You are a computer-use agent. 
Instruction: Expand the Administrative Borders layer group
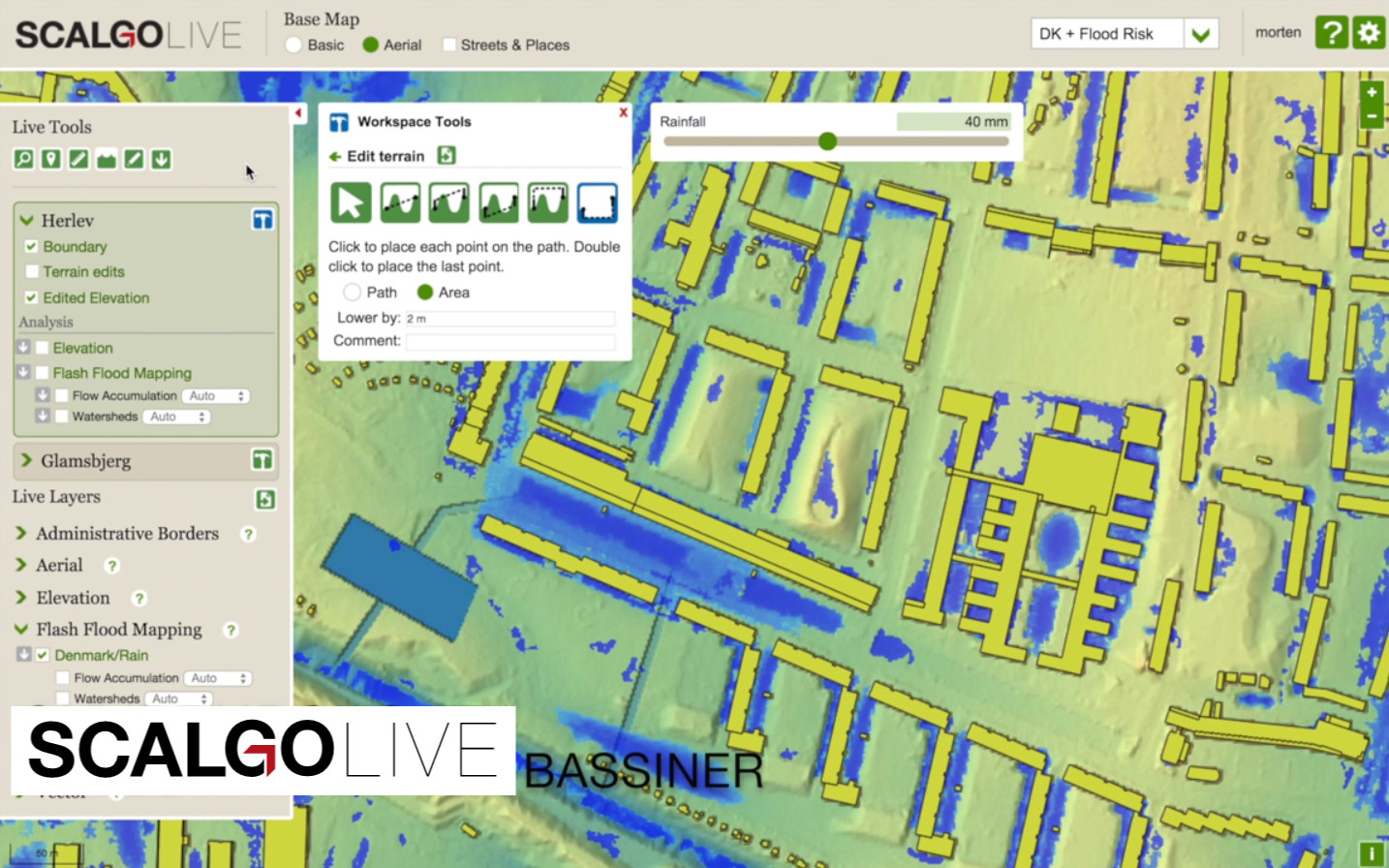click(21, 534)
